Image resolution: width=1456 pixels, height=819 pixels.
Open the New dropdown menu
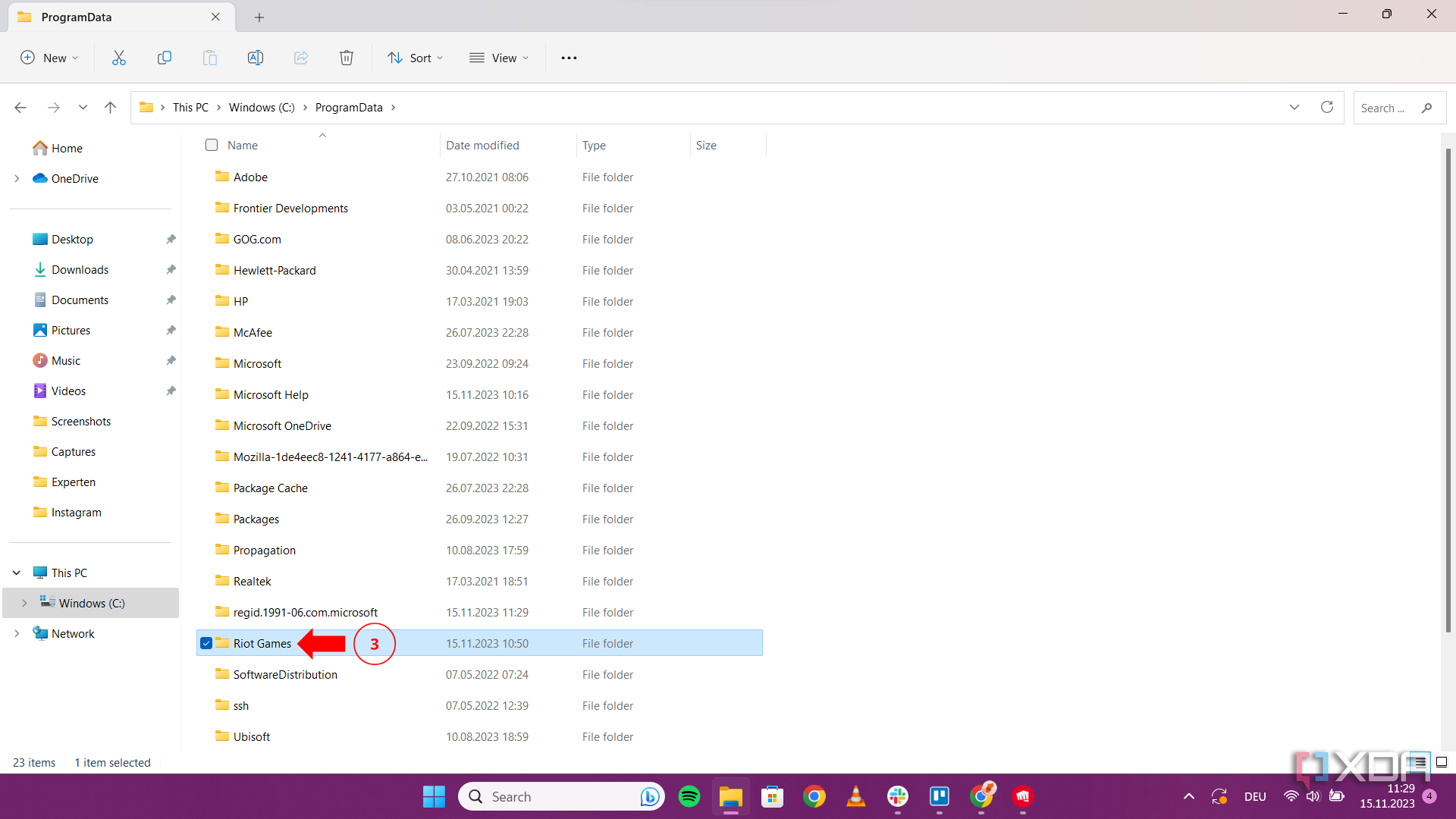pyautogui.click(x=49, y=58)
